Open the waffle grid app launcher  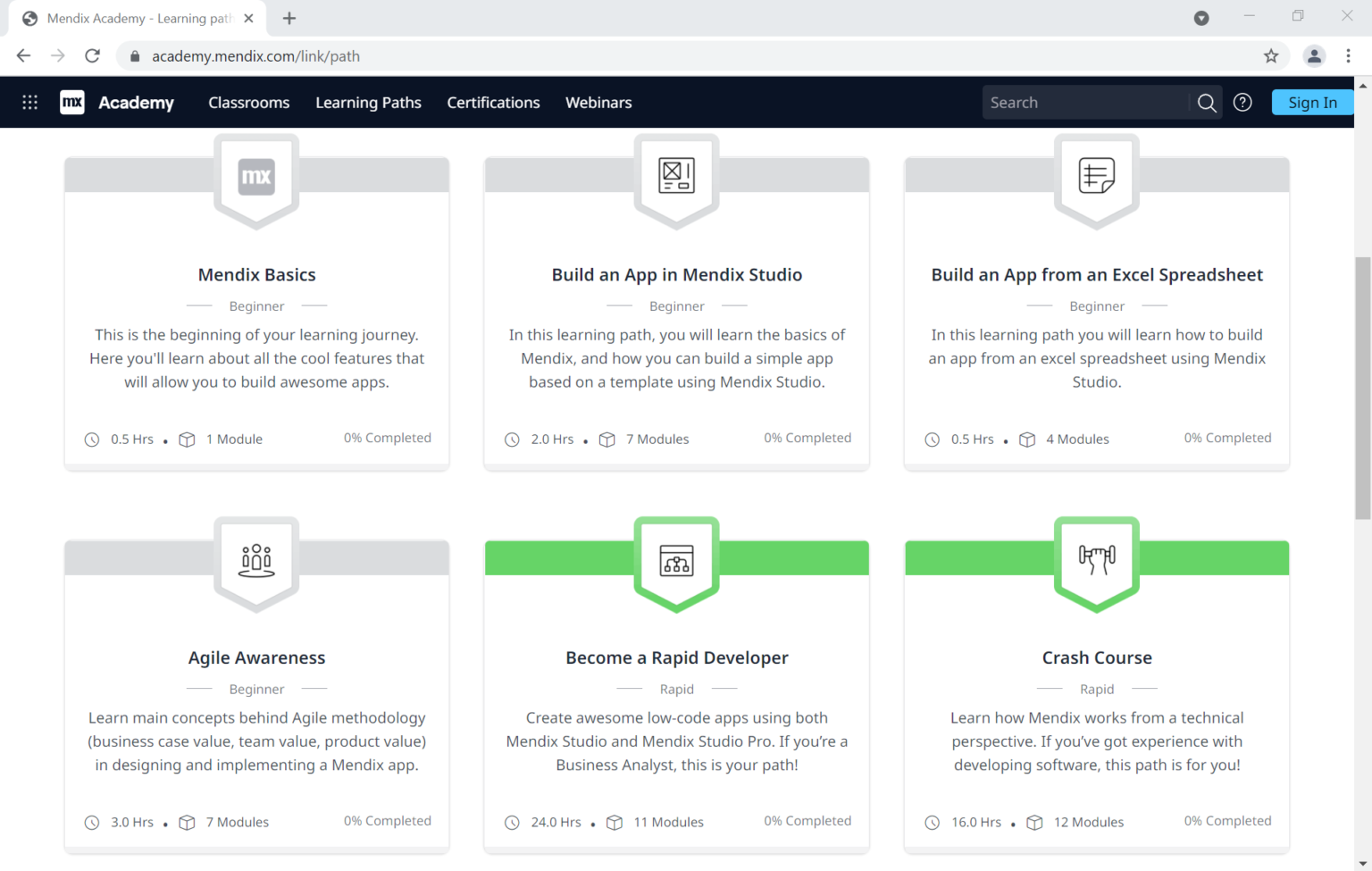tap(29, 102)
